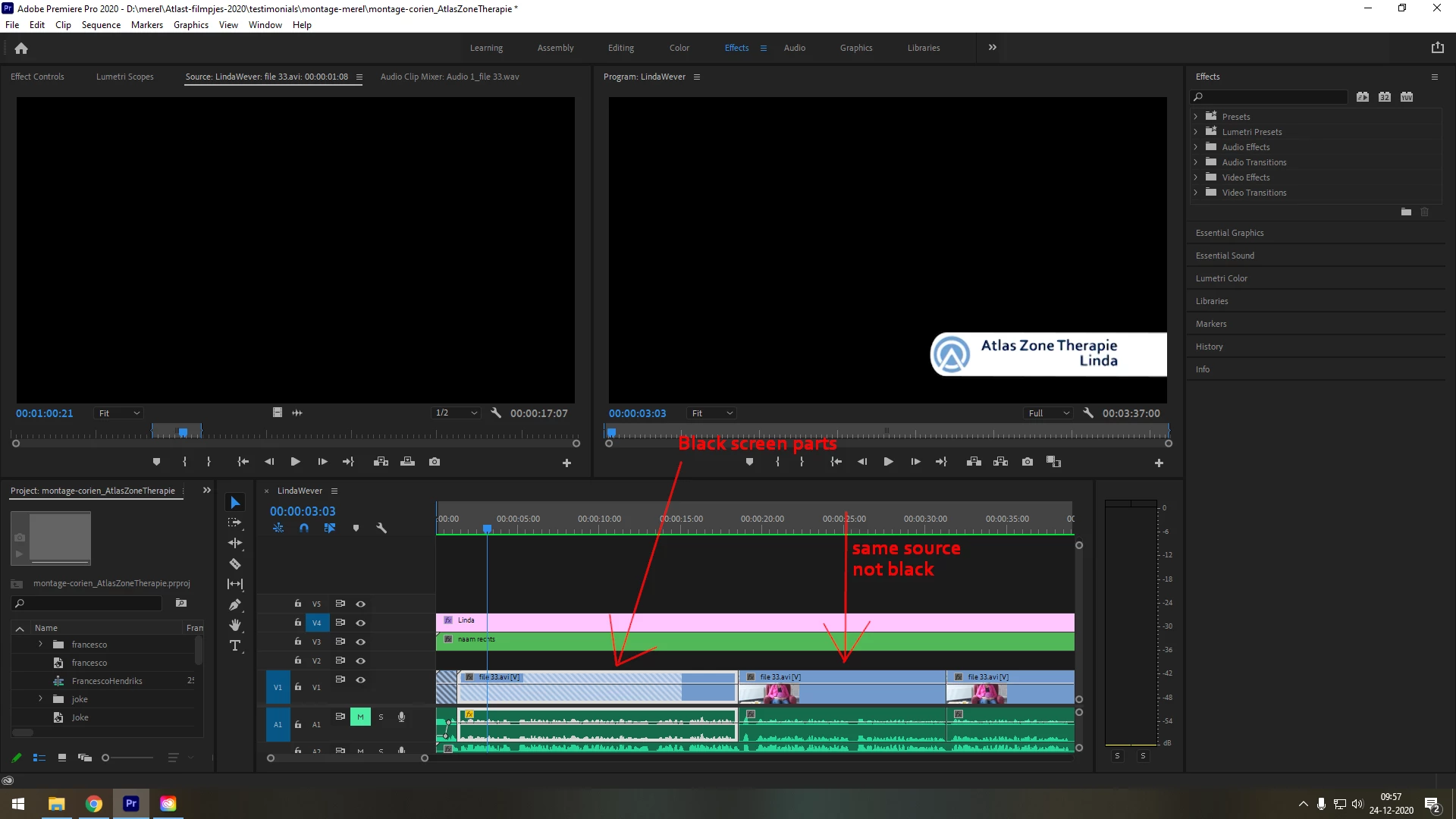The height and width of the screenshot is (819, 1456).
Task: Switch to the Color workspace tab
Action: coord(679,48)
